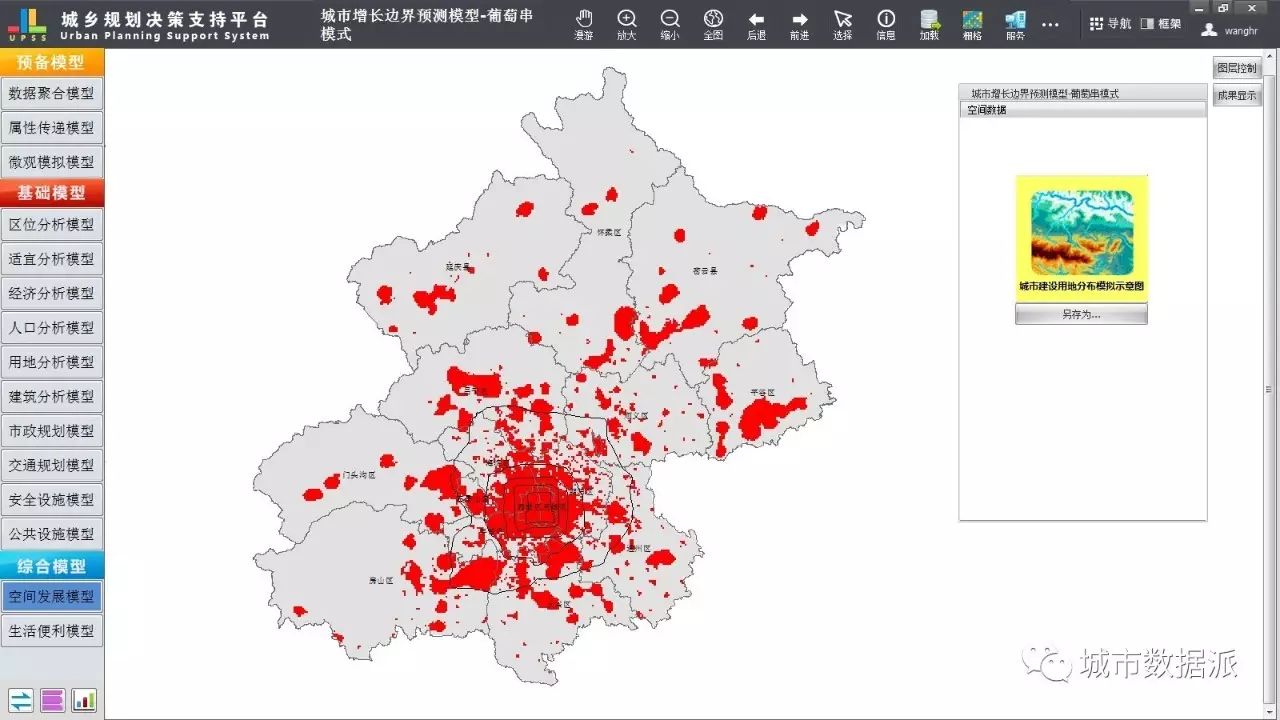Open 生活便利模型 model

pyautogui.click(x=52, y=631)
